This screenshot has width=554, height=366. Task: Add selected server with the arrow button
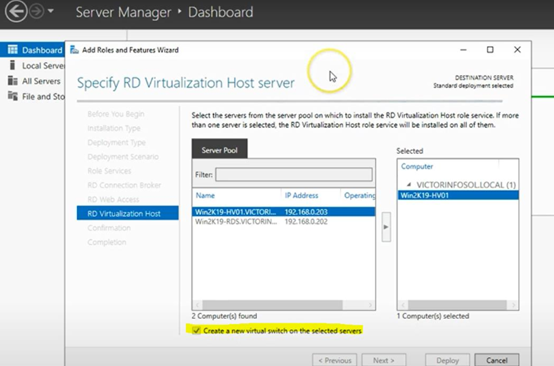coord(386,227)
